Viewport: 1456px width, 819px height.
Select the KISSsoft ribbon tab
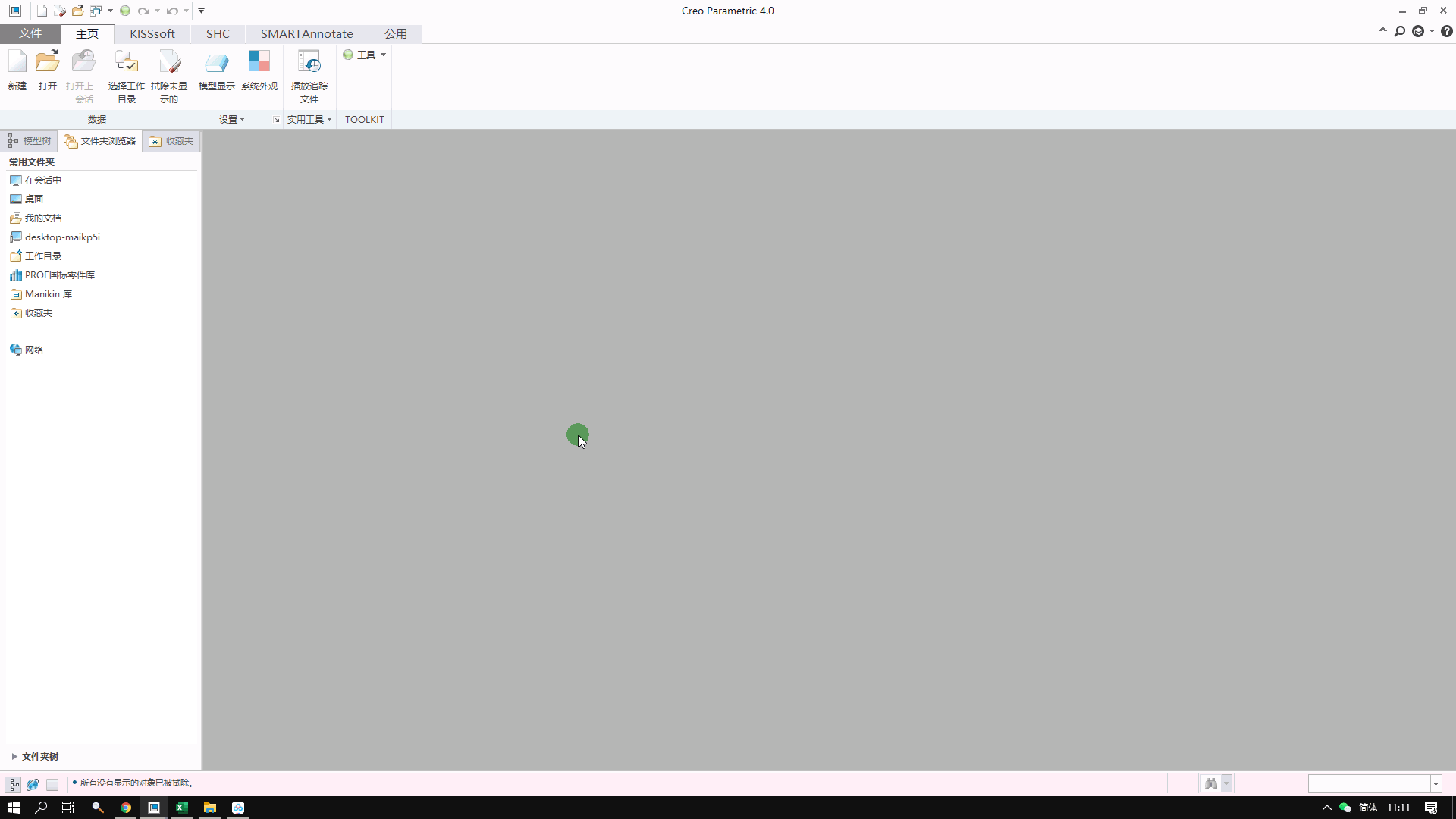coord(152,33)
